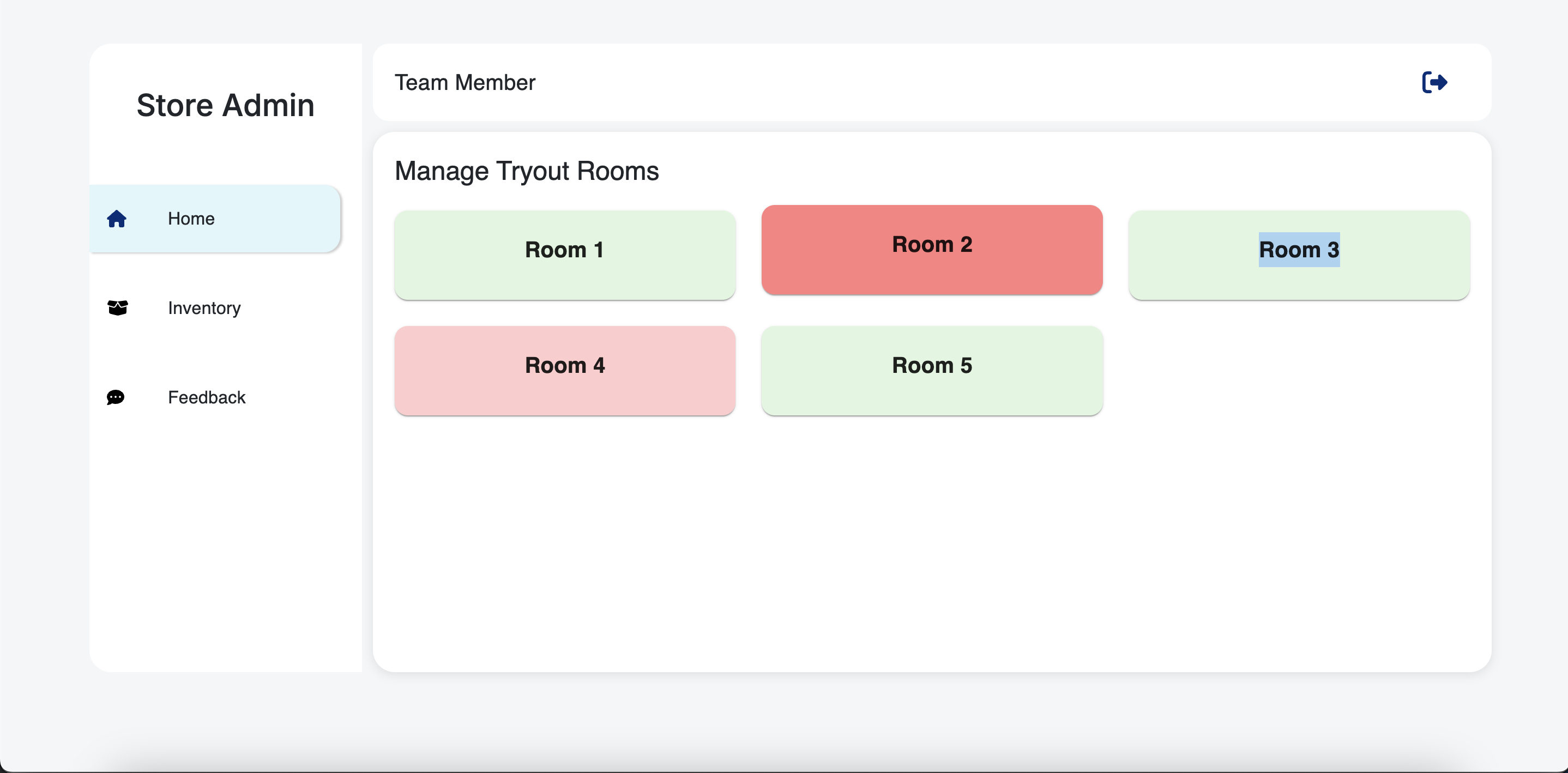Click the Room 1 label text
Viewport: 1568px width, 773px height.
point(564,250)
